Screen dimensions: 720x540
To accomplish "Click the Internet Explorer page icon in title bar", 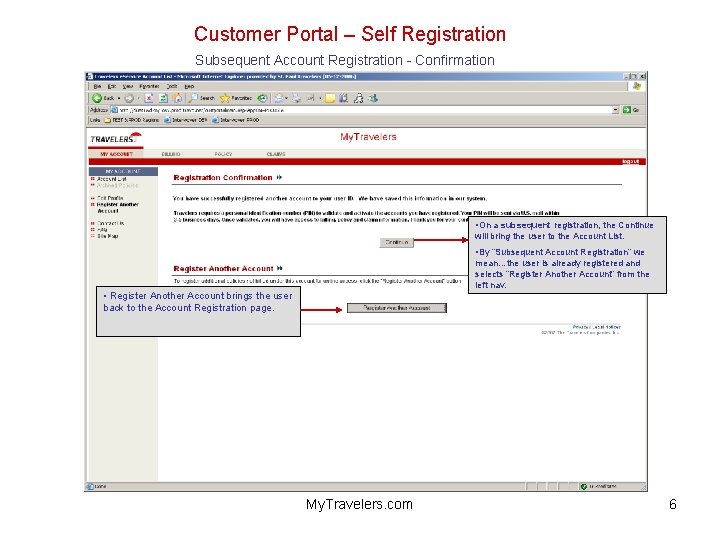I will coord(90,77).
